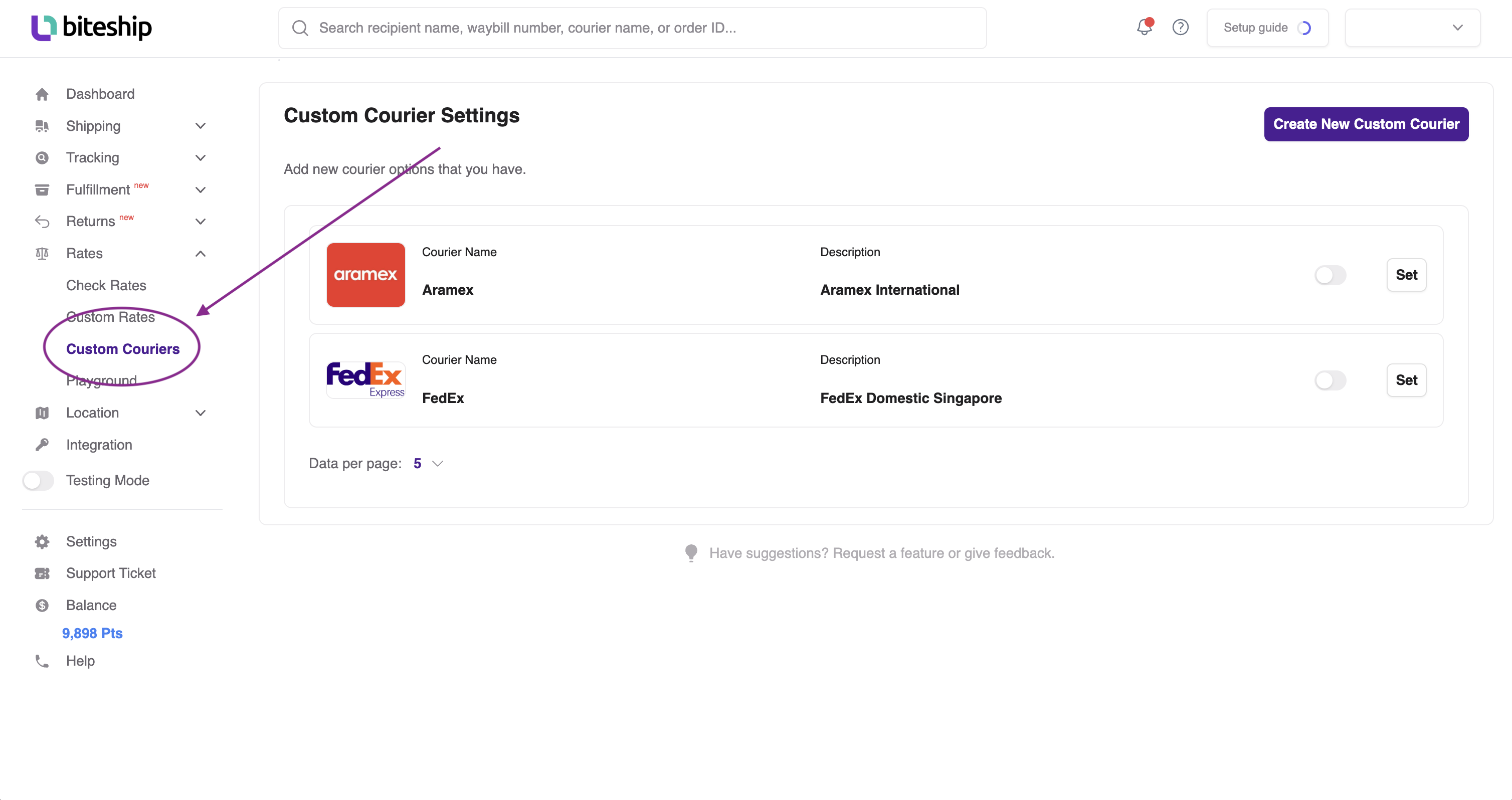Click the Aramex International description text
Viewport: 1512px width, 800px height.
click(889, 290)
